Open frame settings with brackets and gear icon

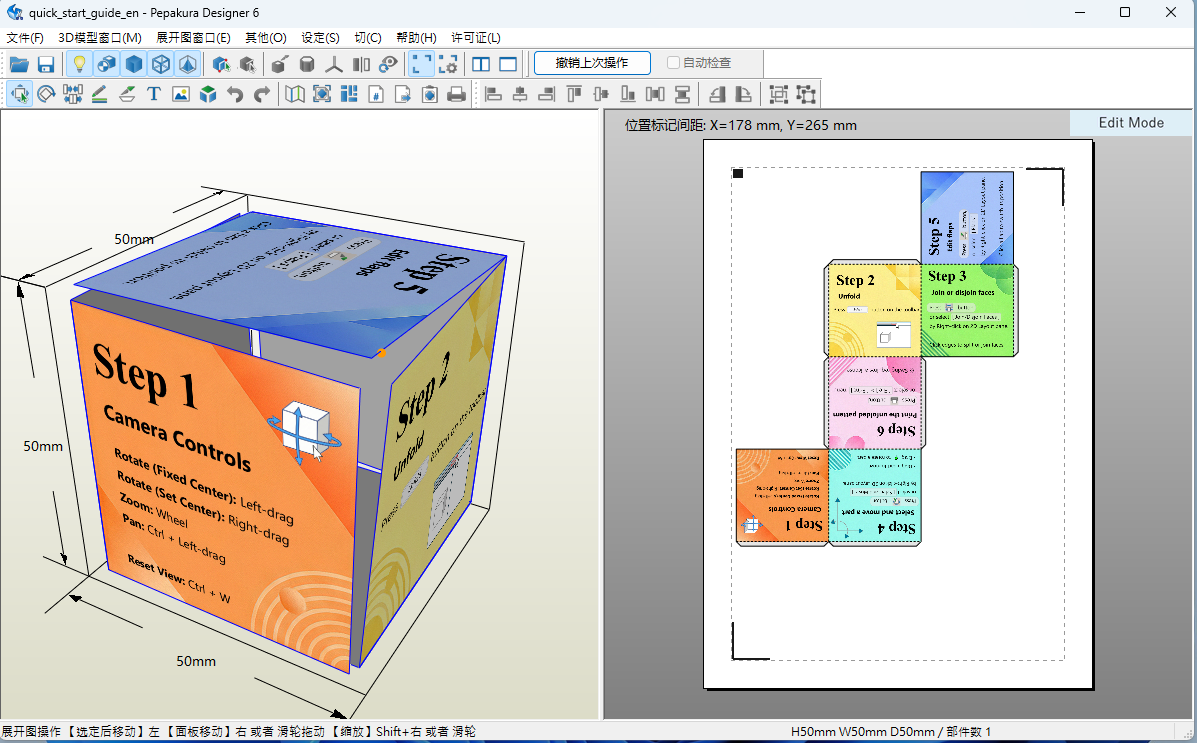coord(448,64)
